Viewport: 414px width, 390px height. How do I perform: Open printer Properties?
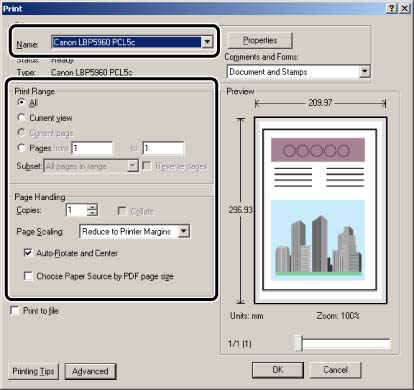pyautogui.click(x=260, y=40)
